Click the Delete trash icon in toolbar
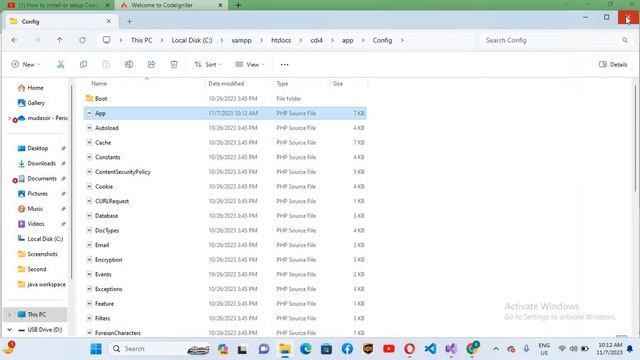Screen dimensions: 640x360 click(x=174, y=64)
